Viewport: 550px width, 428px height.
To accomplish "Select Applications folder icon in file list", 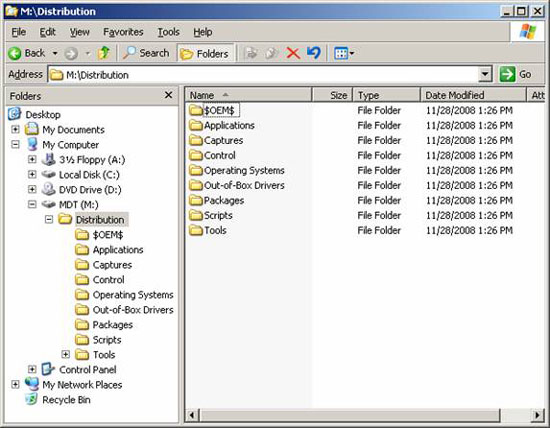I will (x=196, y=125).
